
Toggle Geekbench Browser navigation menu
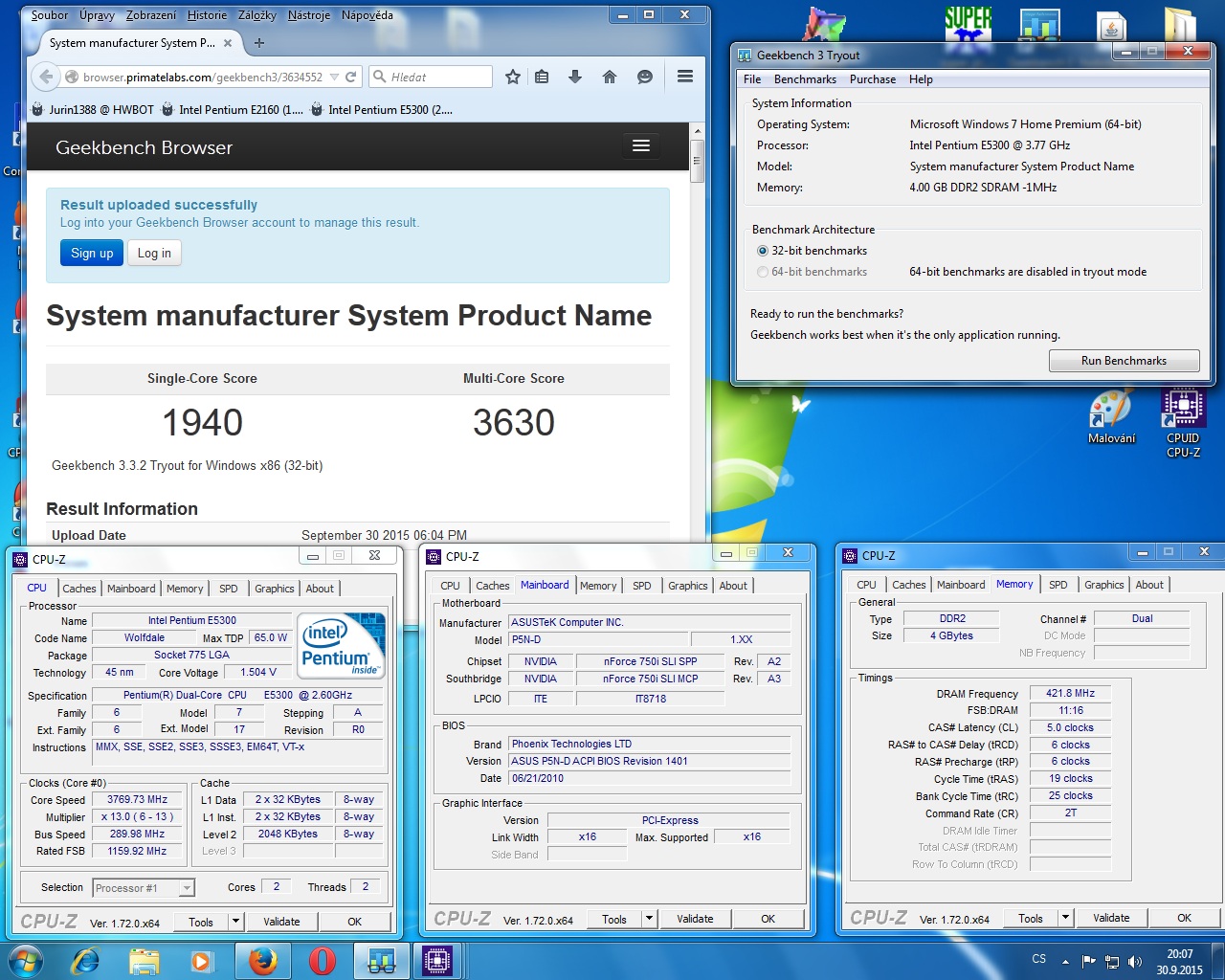pos(641,145)
